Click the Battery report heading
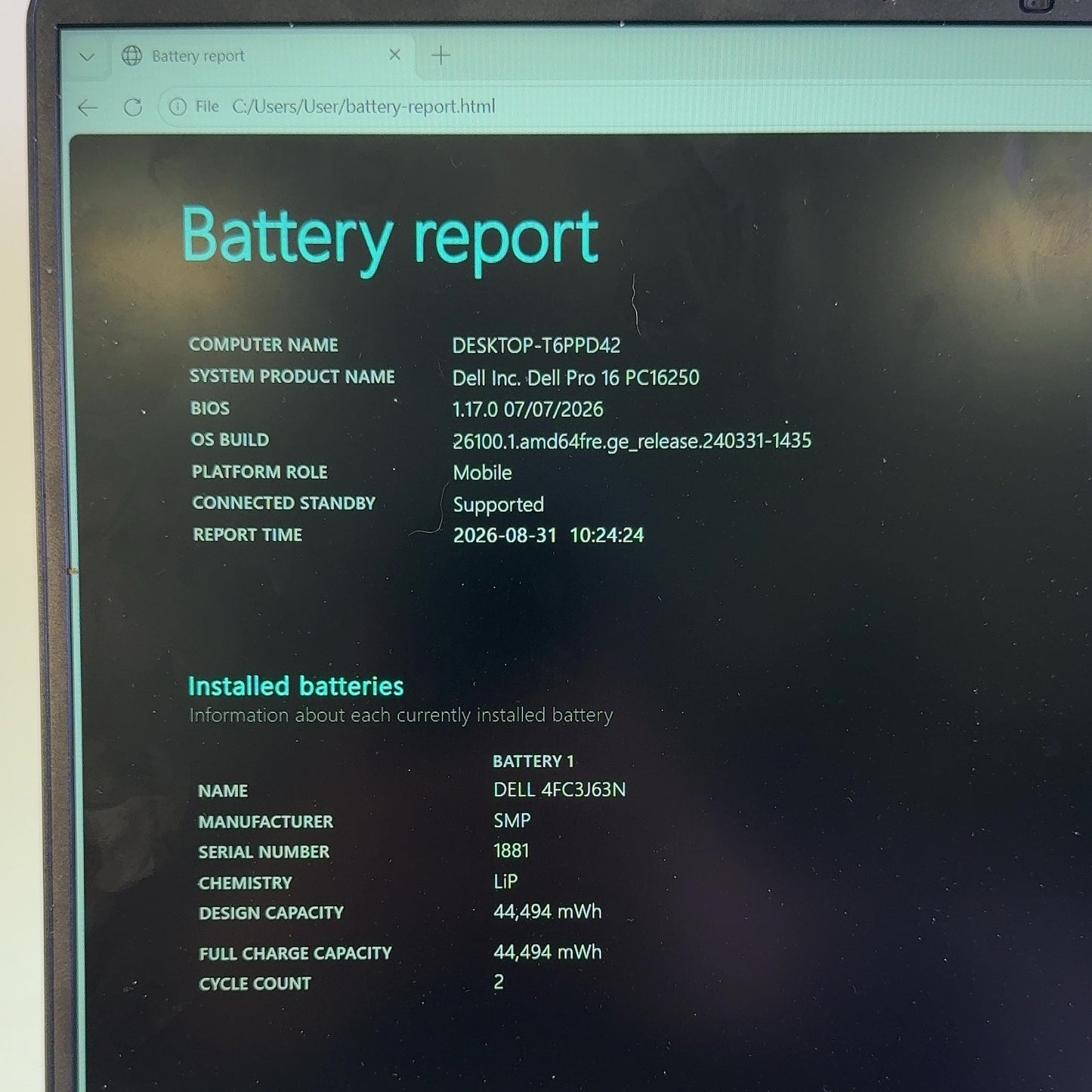This screenshot has width=1092, height=1092. click(x=390, y=239)
